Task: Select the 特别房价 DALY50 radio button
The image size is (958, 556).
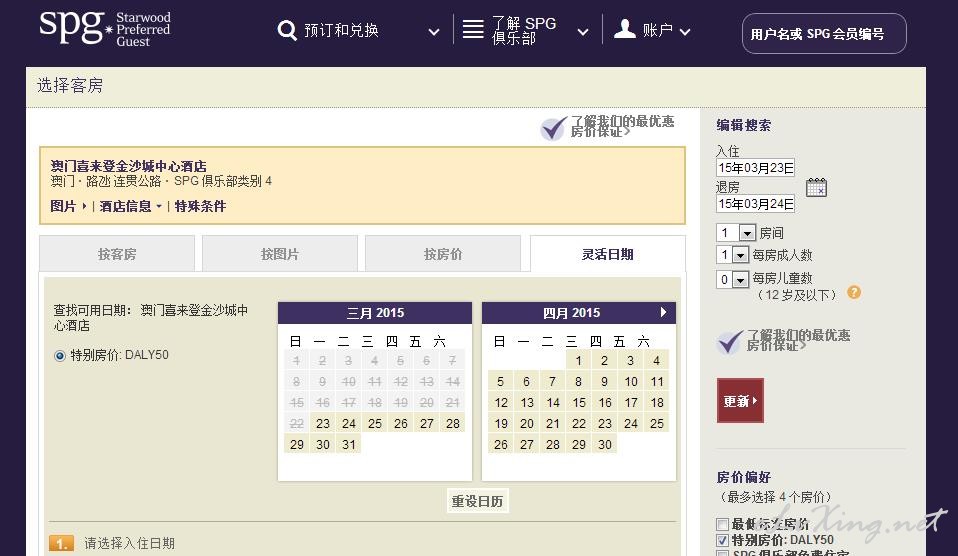Action: point(60,356)
